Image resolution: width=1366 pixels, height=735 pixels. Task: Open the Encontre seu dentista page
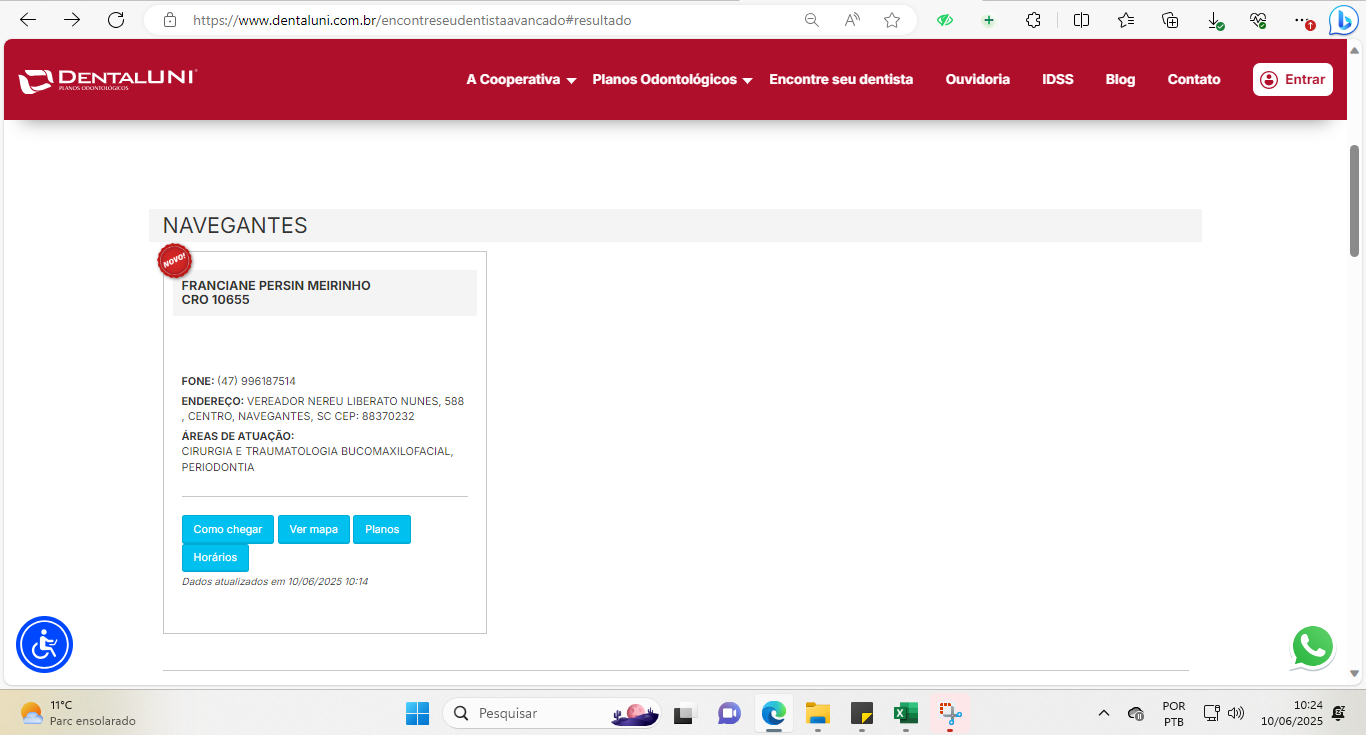tap(841, 80)
